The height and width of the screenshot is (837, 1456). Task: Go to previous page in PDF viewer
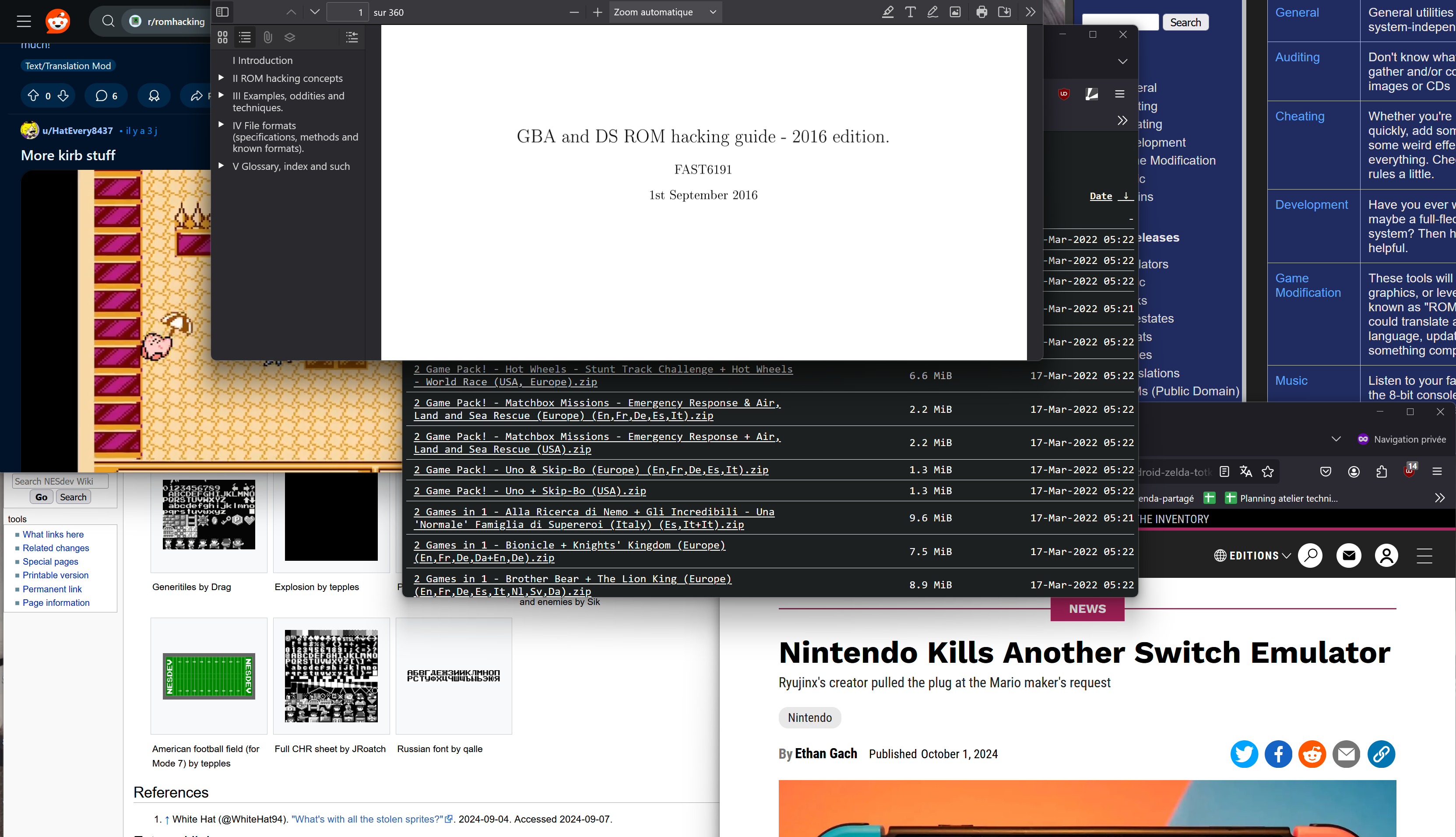pos(292,12)
